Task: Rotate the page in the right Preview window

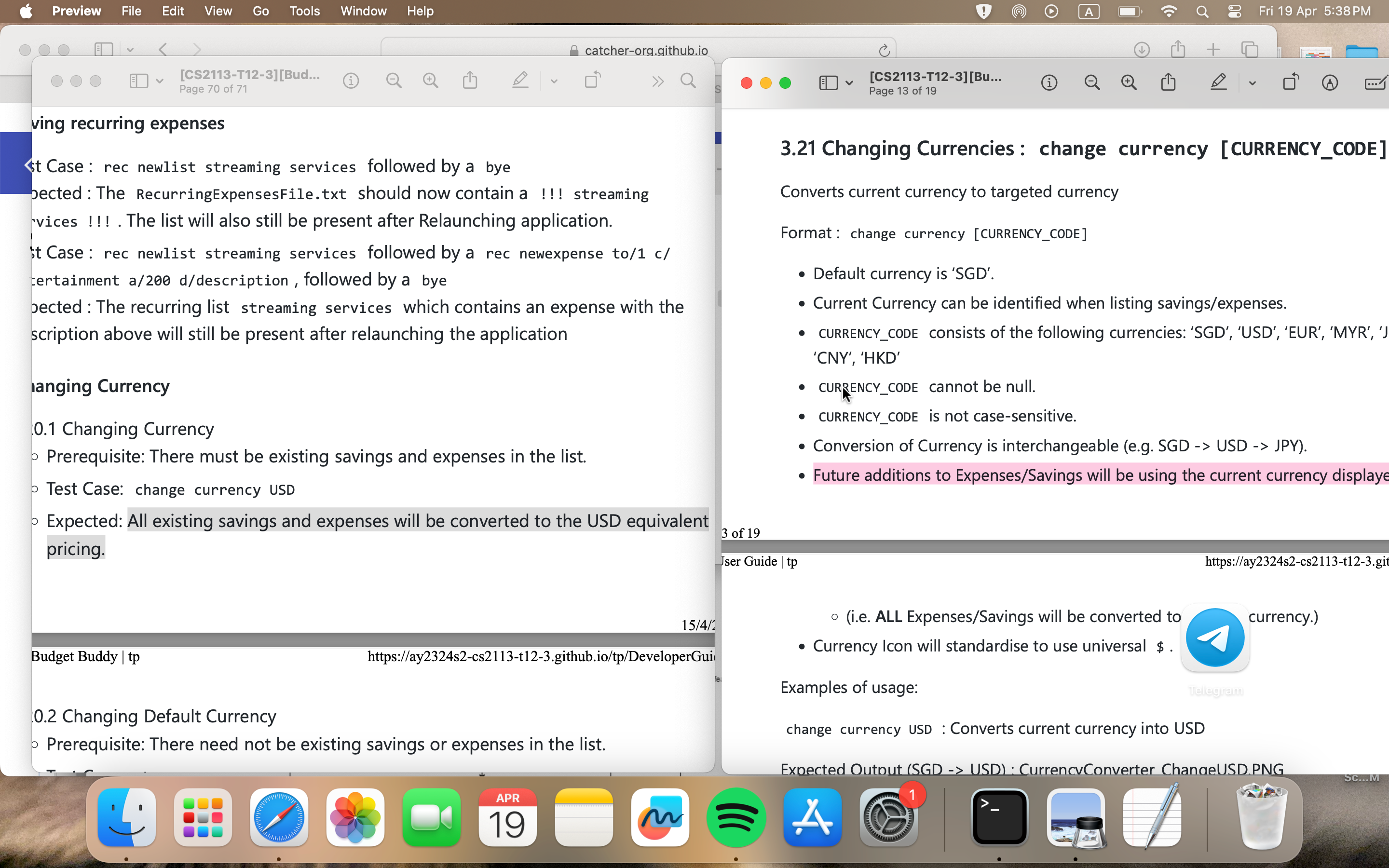Action: (x=1290, y=82)
